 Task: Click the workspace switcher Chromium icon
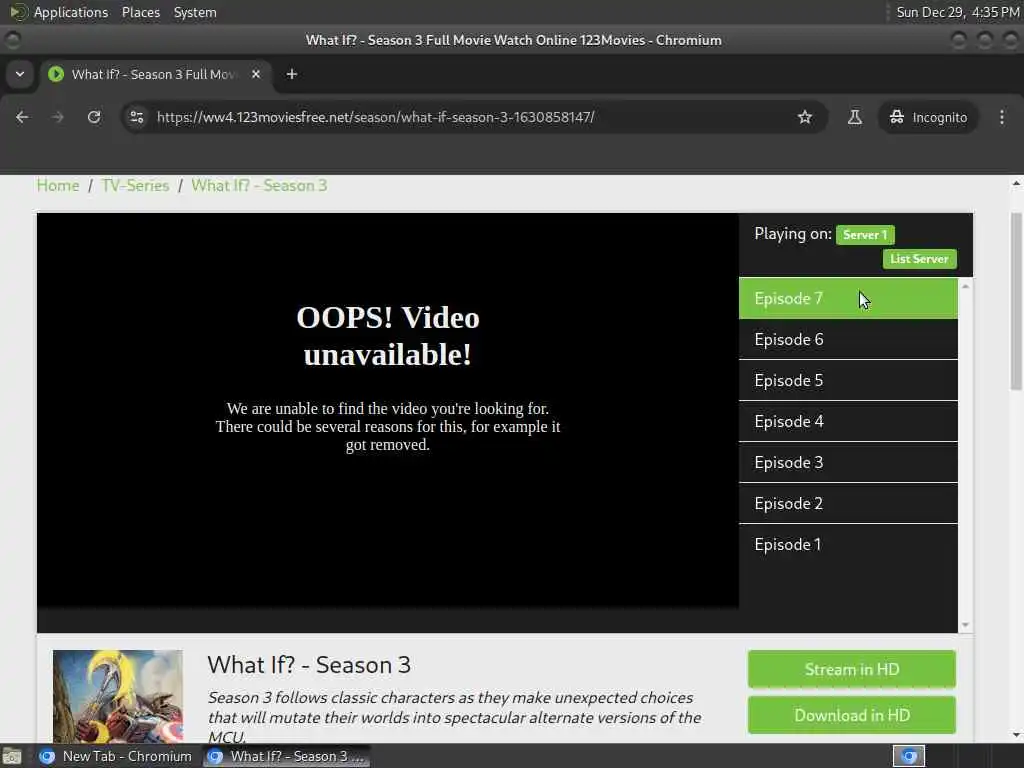tap(908, 756)
